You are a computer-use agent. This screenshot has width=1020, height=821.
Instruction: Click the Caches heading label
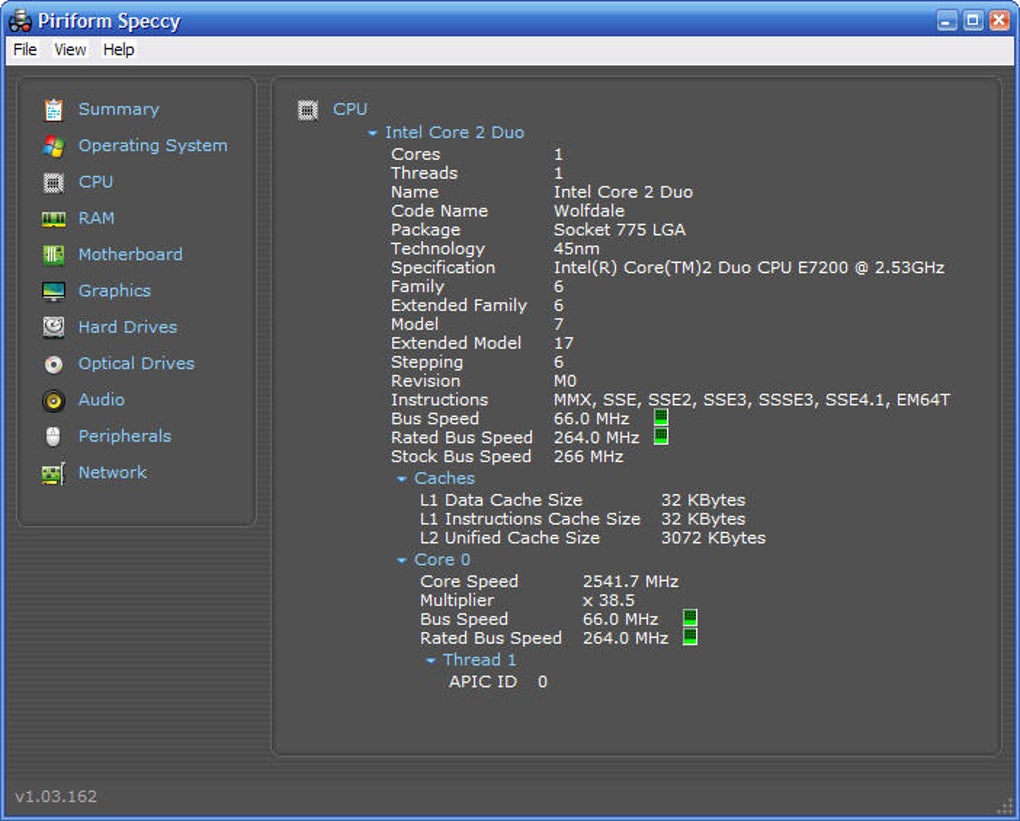click(444, 479)
